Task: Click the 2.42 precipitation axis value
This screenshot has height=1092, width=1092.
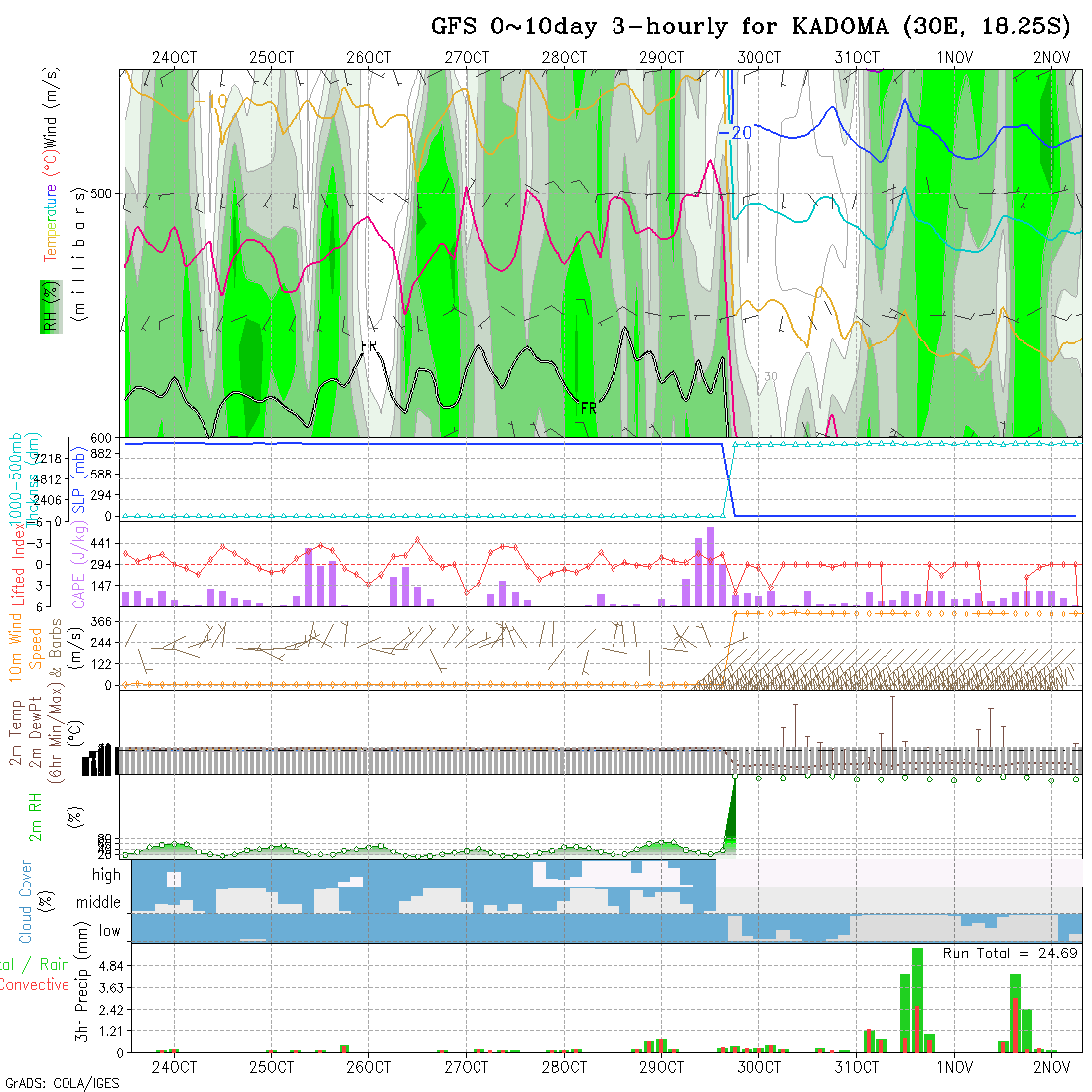Action: coord(111,1010)
